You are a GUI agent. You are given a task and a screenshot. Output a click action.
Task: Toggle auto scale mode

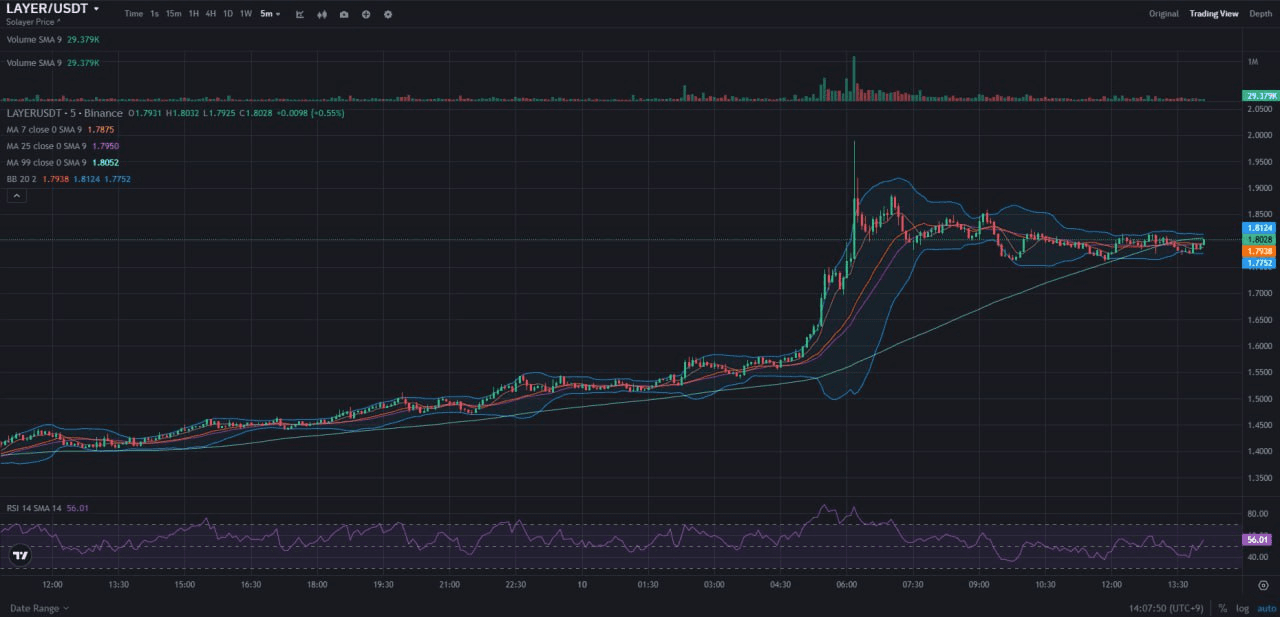click(x=1266, y=608)
